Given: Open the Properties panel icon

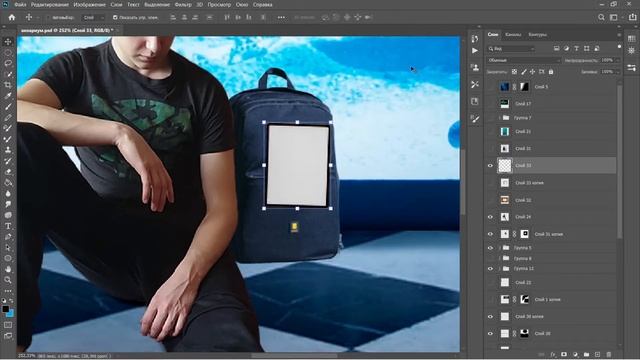Looking at the screenshot, I should 631,68.
